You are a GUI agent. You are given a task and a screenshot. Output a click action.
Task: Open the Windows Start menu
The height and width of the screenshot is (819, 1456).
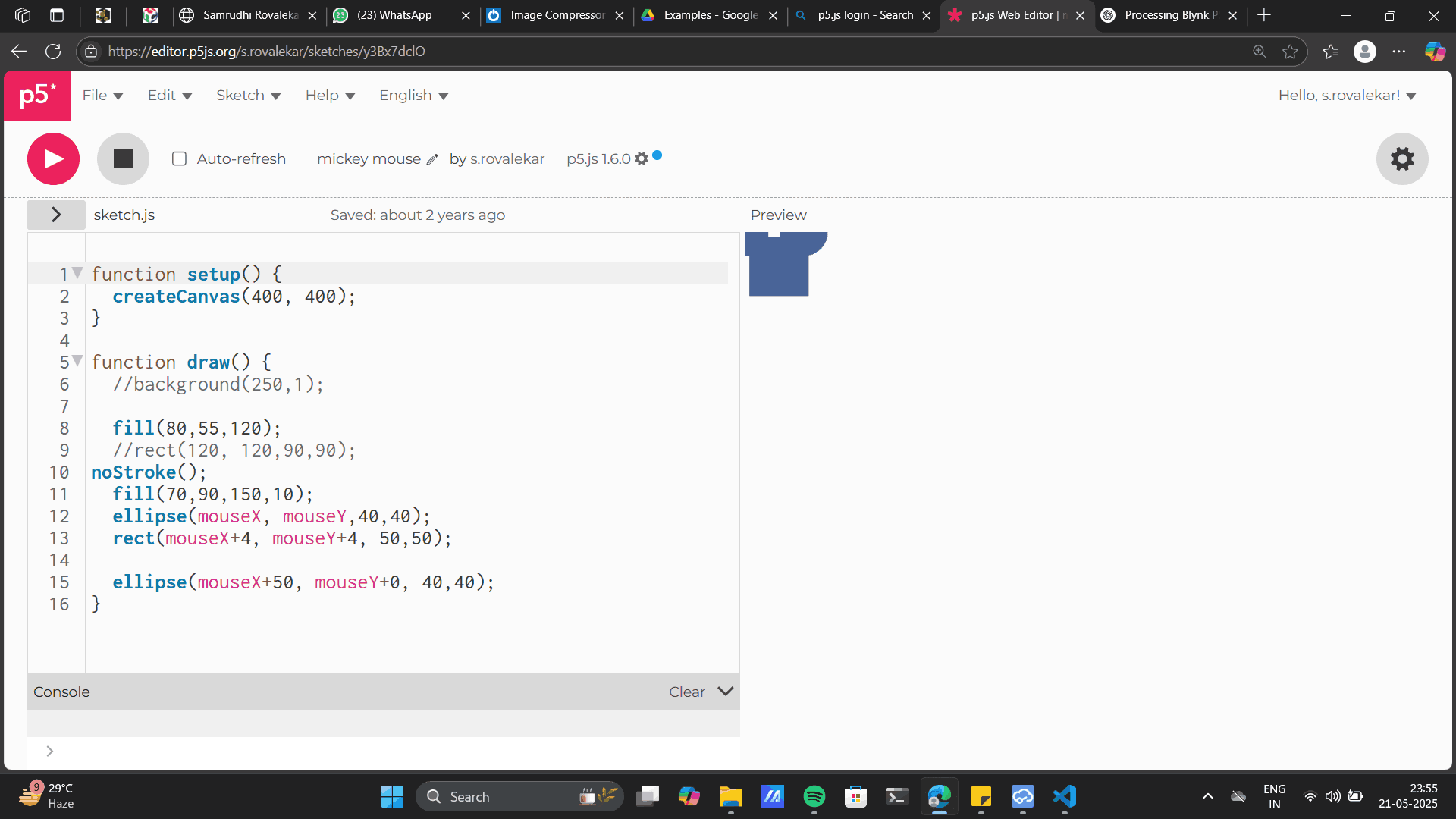392,796
